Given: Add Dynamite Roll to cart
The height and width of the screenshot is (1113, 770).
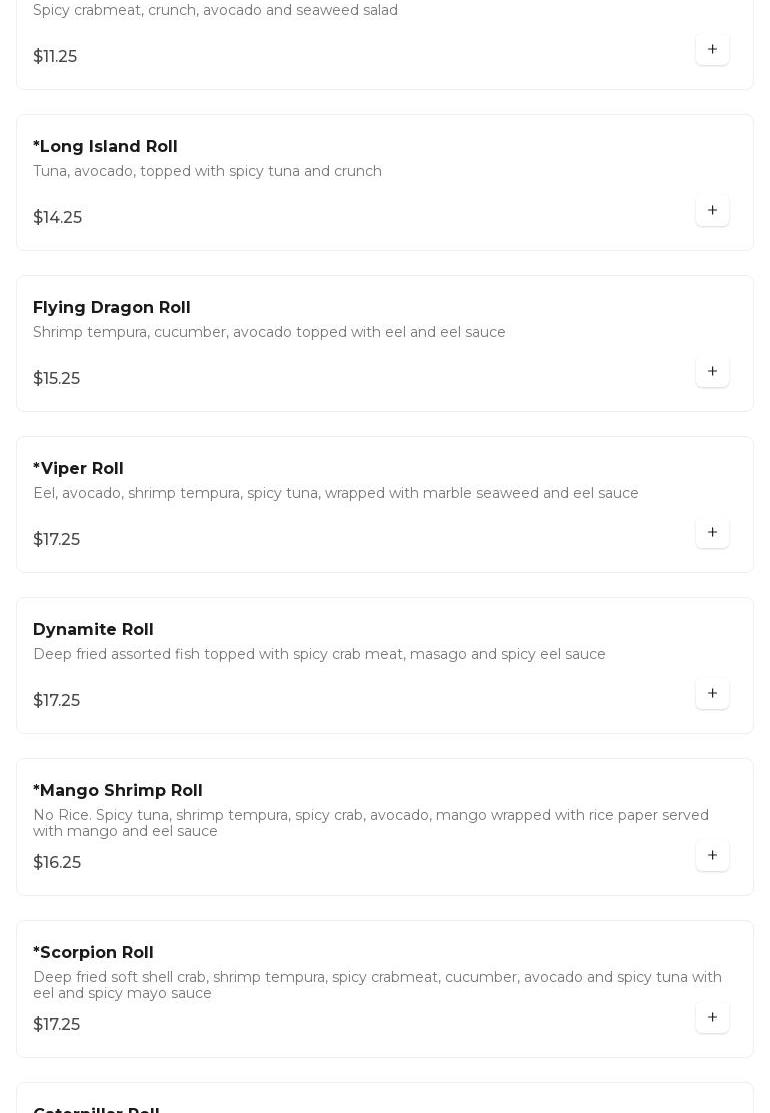Looking at the screenshot, I should pyautogui.click(x=712, y=693).
